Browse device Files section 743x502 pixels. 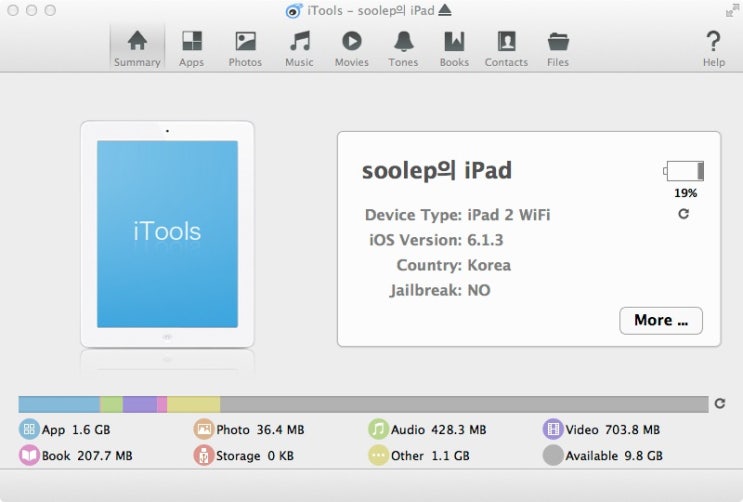[558, 48]
